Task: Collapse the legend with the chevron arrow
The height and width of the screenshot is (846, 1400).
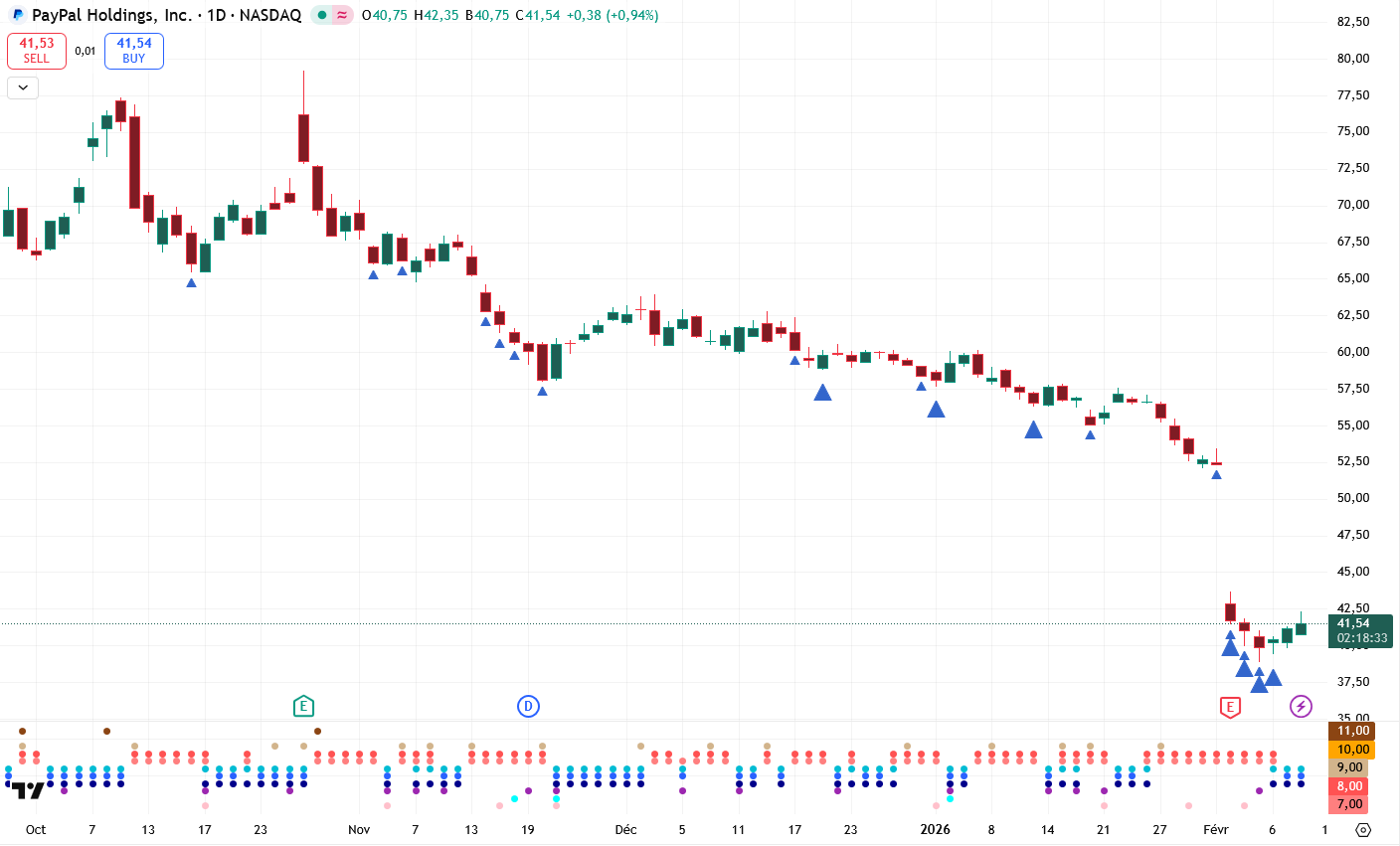Action: (23, 87)
